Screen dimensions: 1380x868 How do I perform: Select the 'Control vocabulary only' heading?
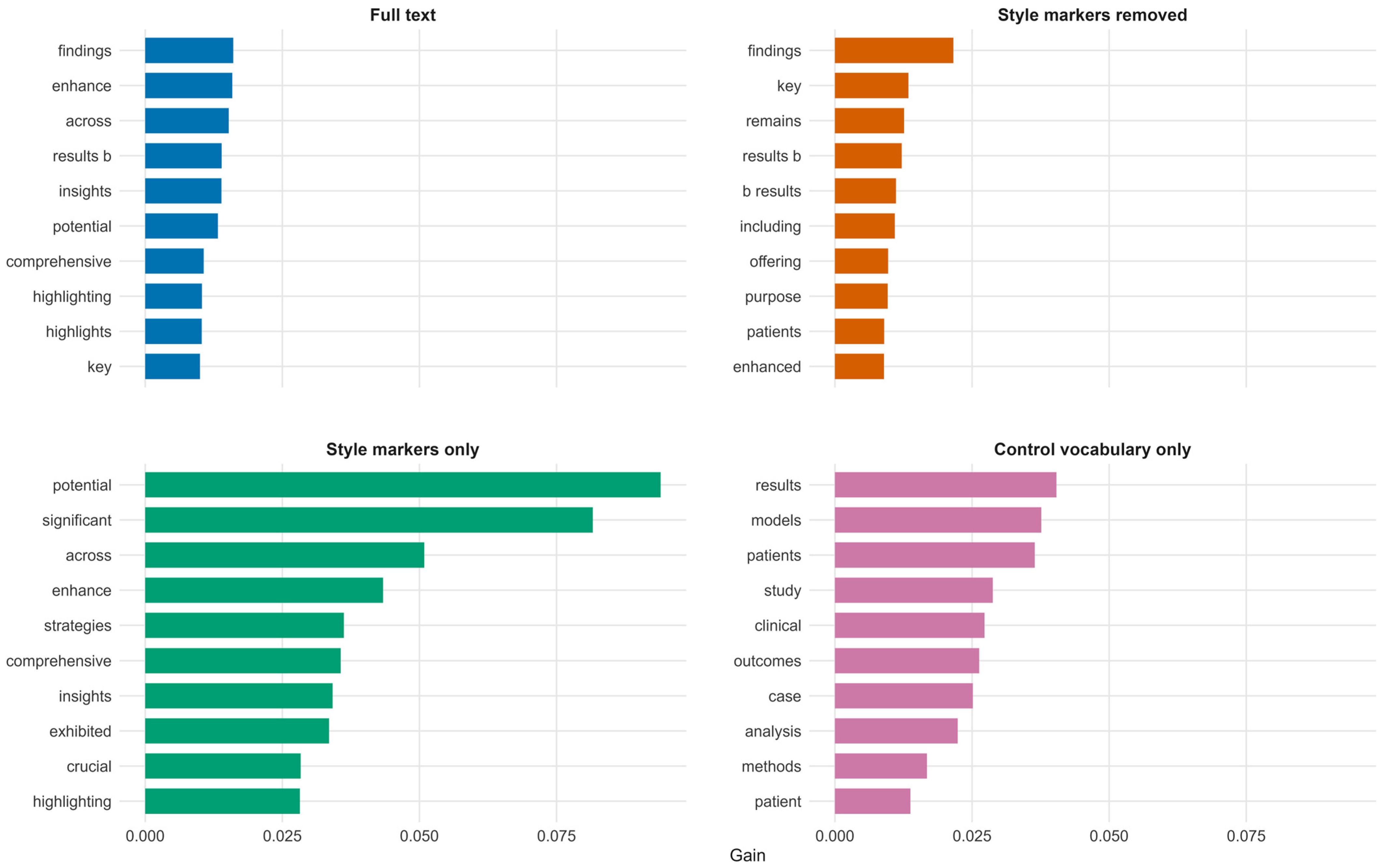pyautogui.click(x=1092, y=449)
